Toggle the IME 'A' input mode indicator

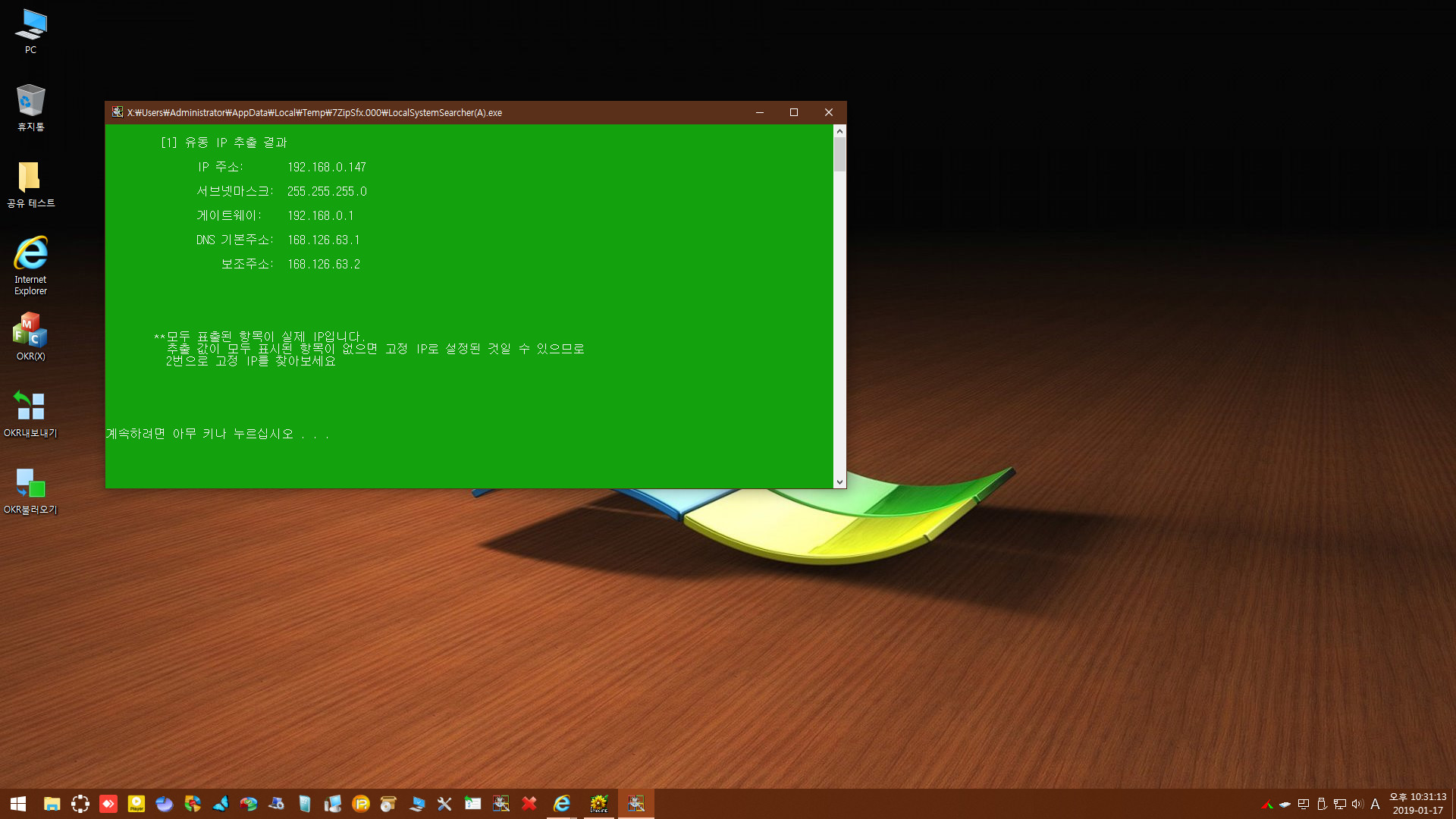(1375, 805)
